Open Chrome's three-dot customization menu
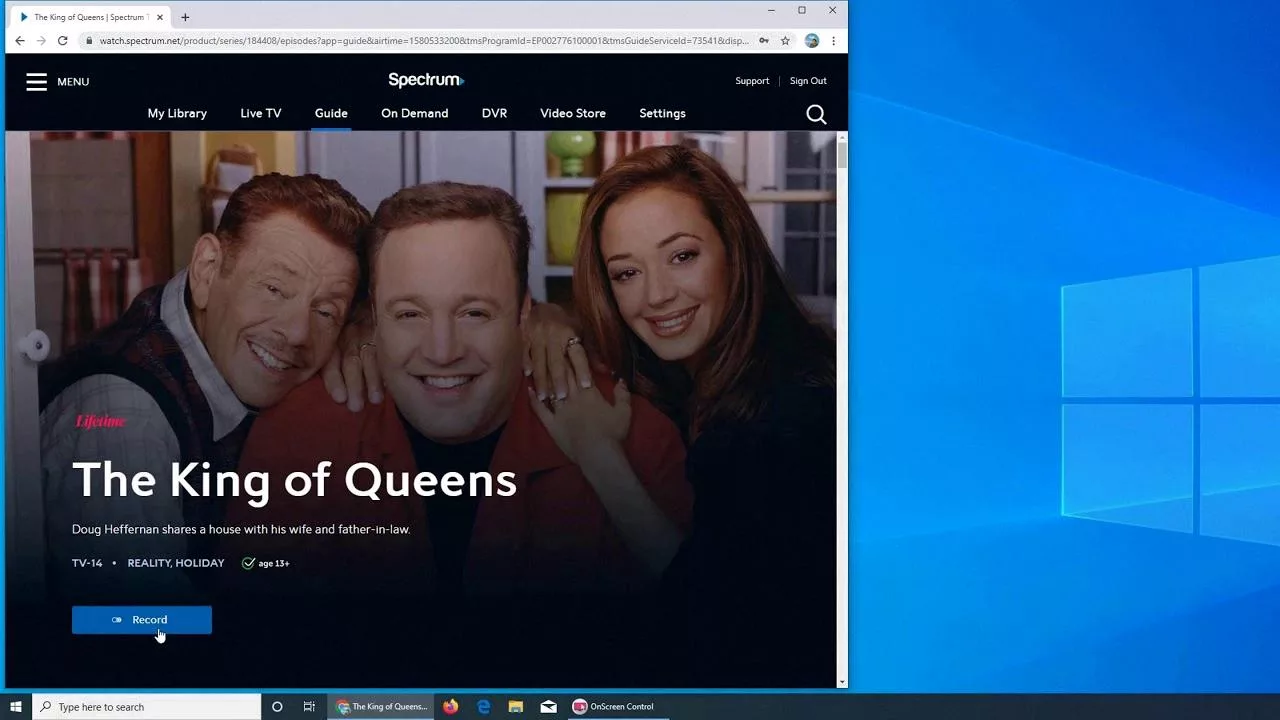 tap(834, 41)
